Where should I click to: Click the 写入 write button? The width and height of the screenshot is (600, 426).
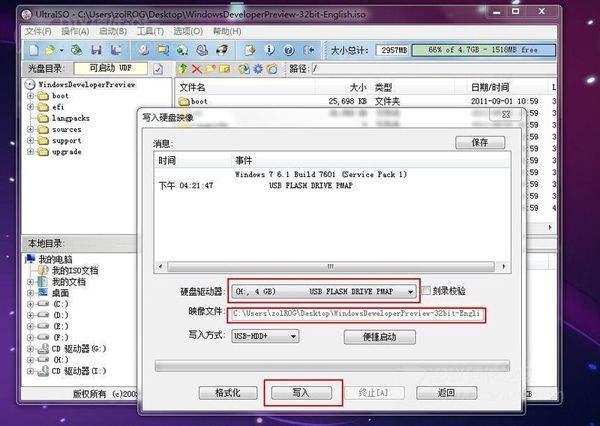[x=301, y=393]
